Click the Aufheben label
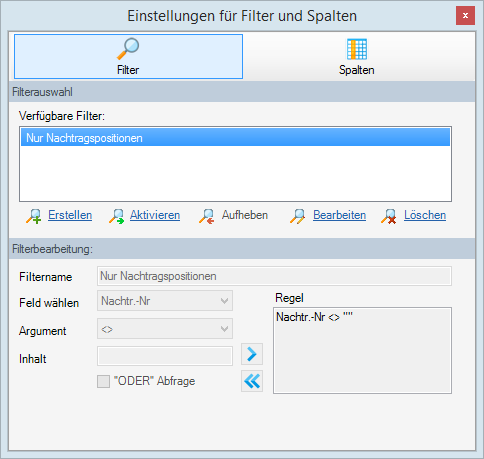Image resolution: width=484 pixels, height=459 pixels. [245, 215]
